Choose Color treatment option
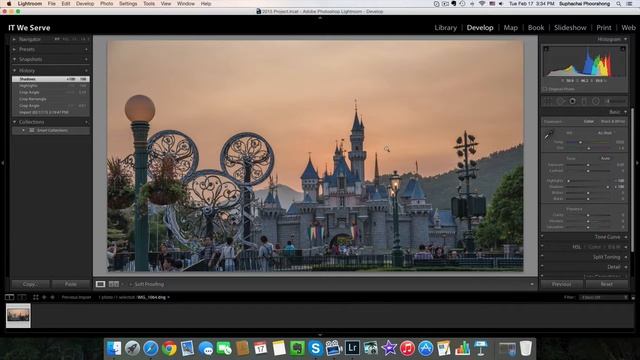The width and height of the screenshot is (640, 360). (588, 122)
